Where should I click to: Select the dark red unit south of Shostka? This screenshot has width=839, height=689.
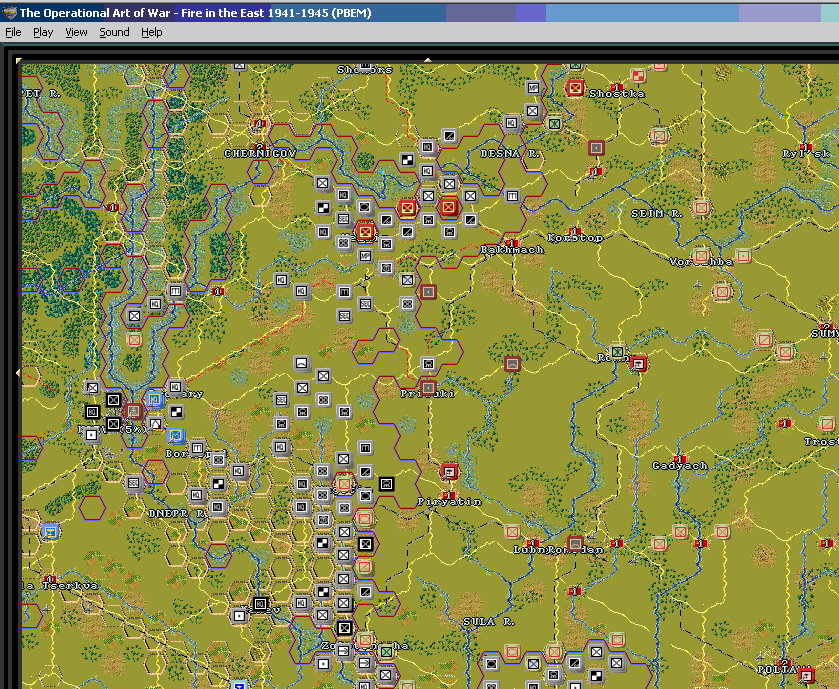pyautogui.click(x=596, y=147)
